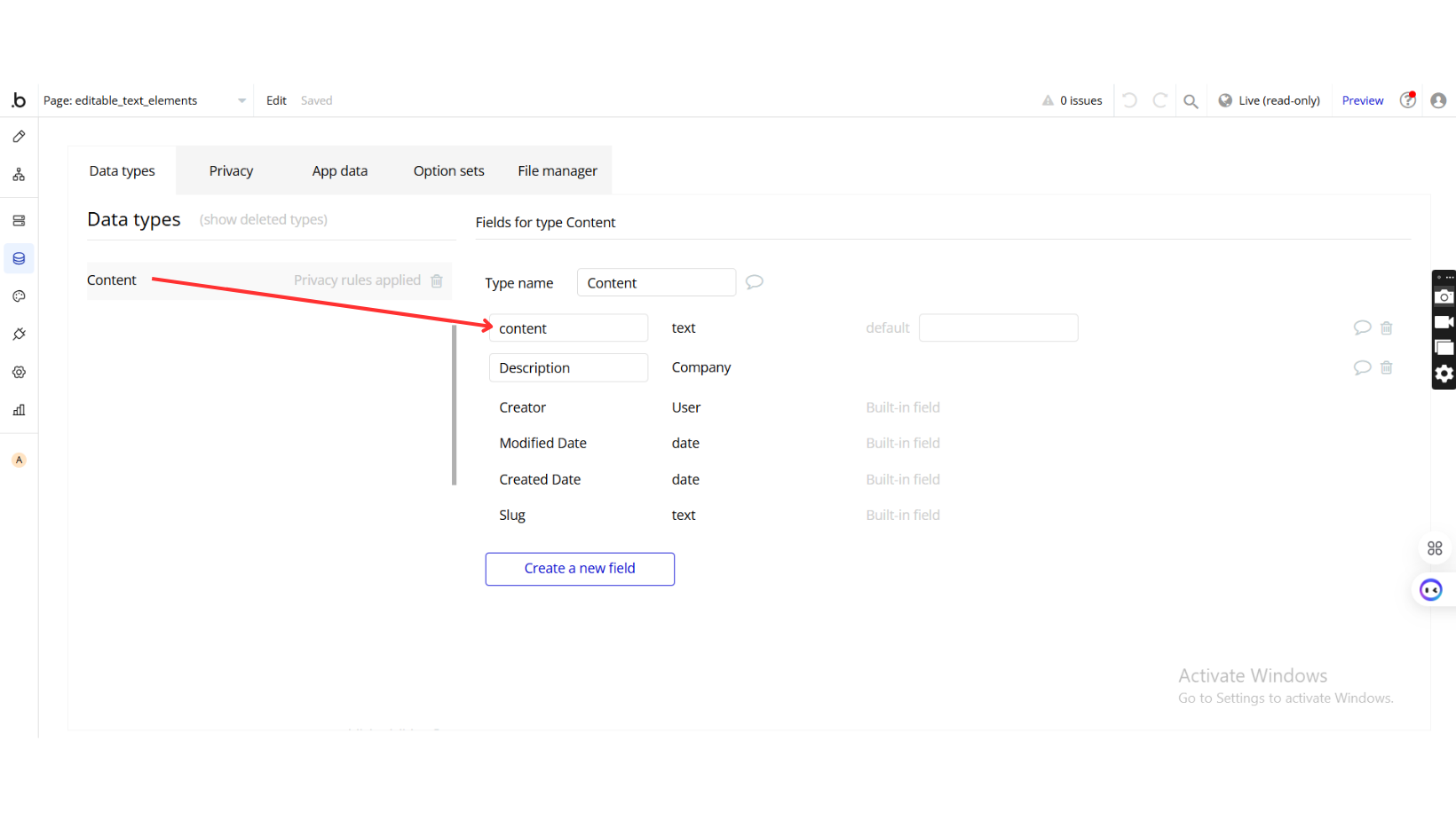Open the Design tab pencil icon
The image size is (1456, 820).
pyautogui.click(x=19, y=137)
